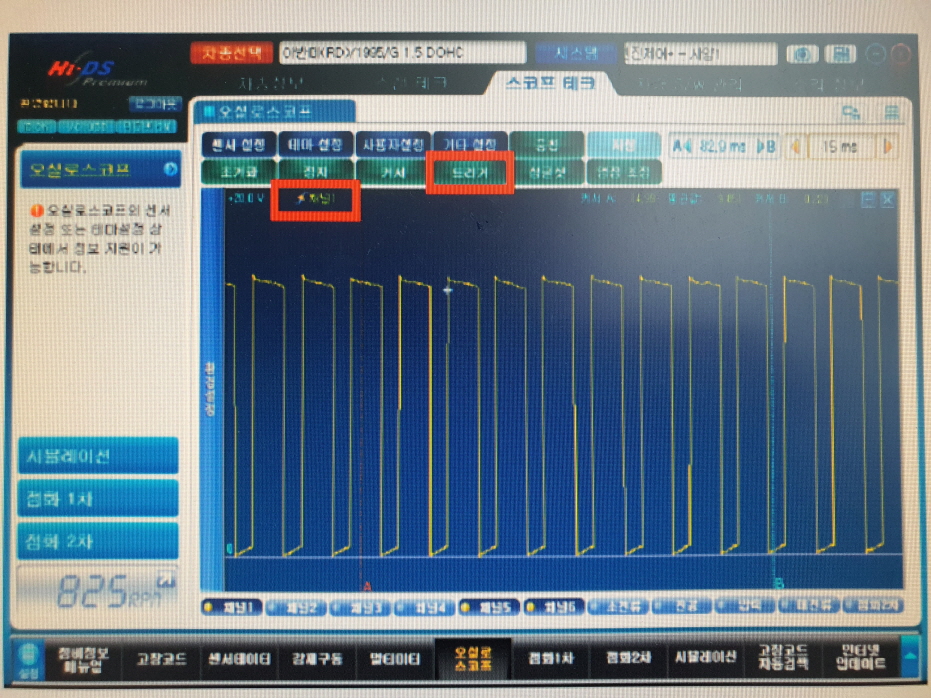
Task: Click the 시뮬레이션 button in left panel
Action: pos(98,456)
